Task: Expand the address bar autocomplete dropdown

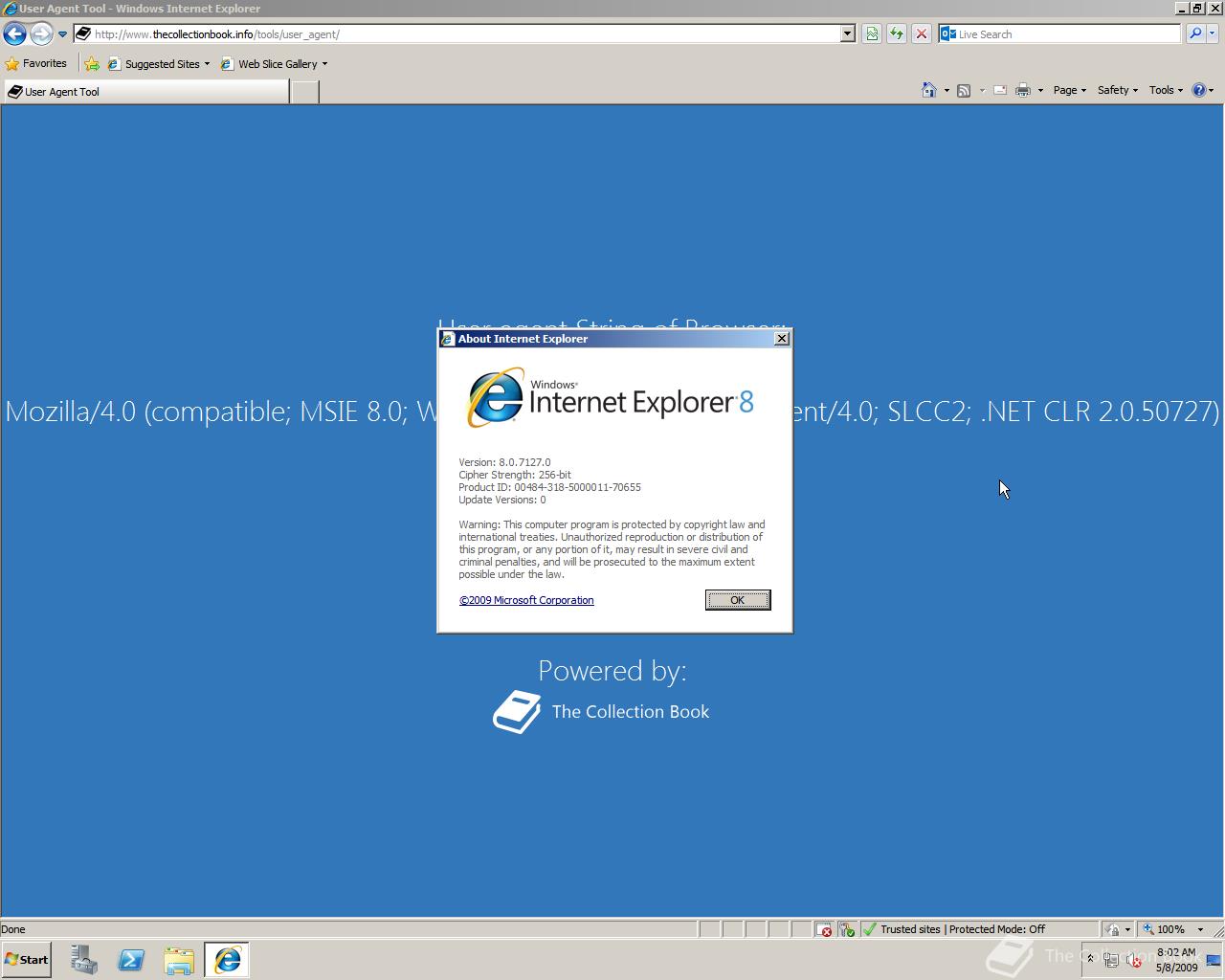Action: [847, 33]
